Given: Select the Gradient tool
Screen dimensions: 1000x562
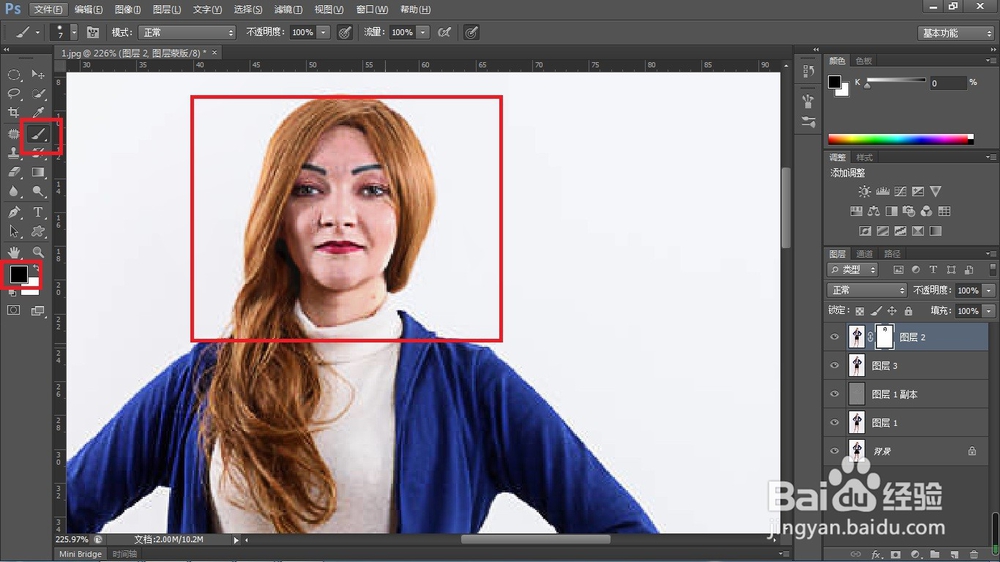Looking at the screenshot, I should tap(38, 172).
